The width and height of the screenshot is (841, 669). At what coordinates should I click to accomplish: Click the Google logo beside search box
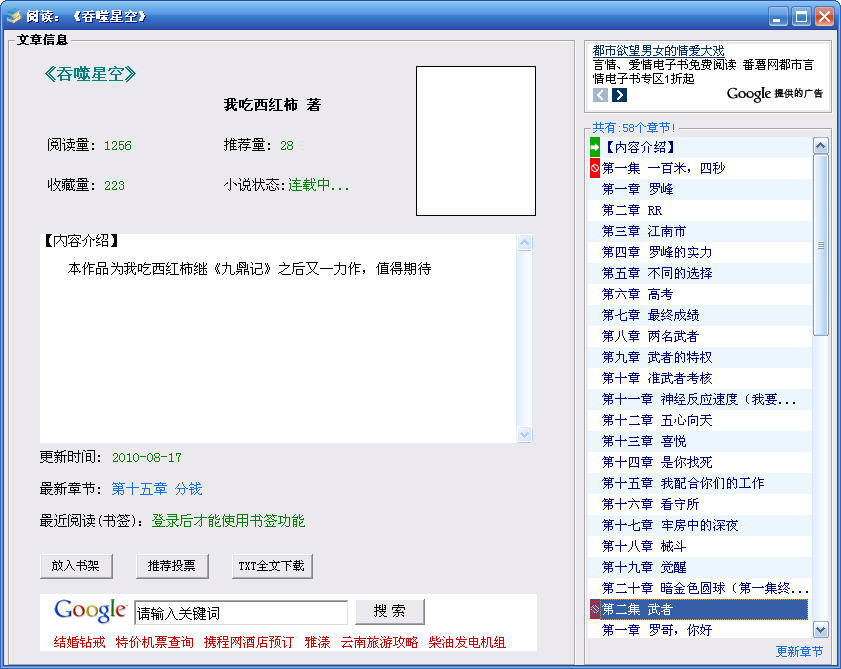[x=90, y=611]
